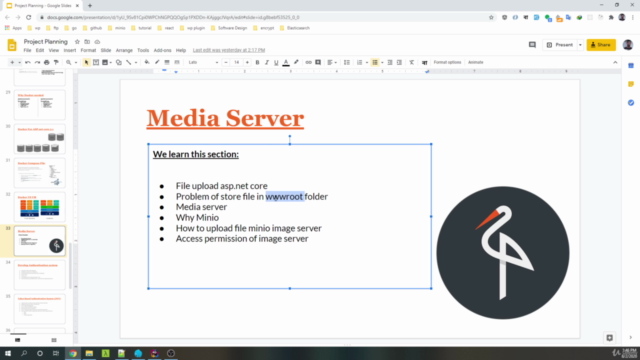
Task: Open the font family dropdown
Action: click(x=203, y=62)
